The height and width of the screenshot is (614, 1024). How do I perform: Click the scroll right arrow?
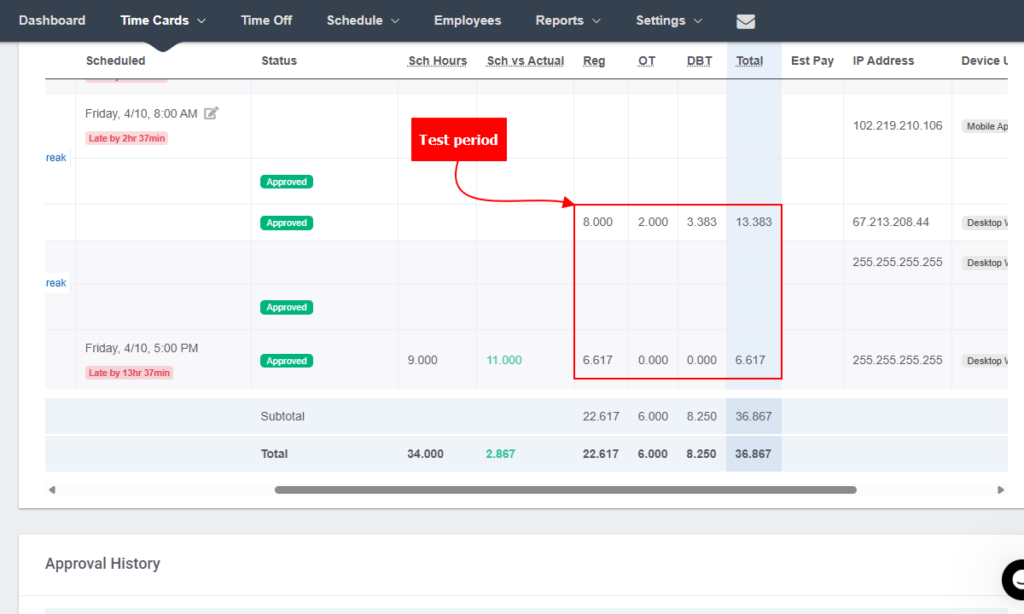1000,490
